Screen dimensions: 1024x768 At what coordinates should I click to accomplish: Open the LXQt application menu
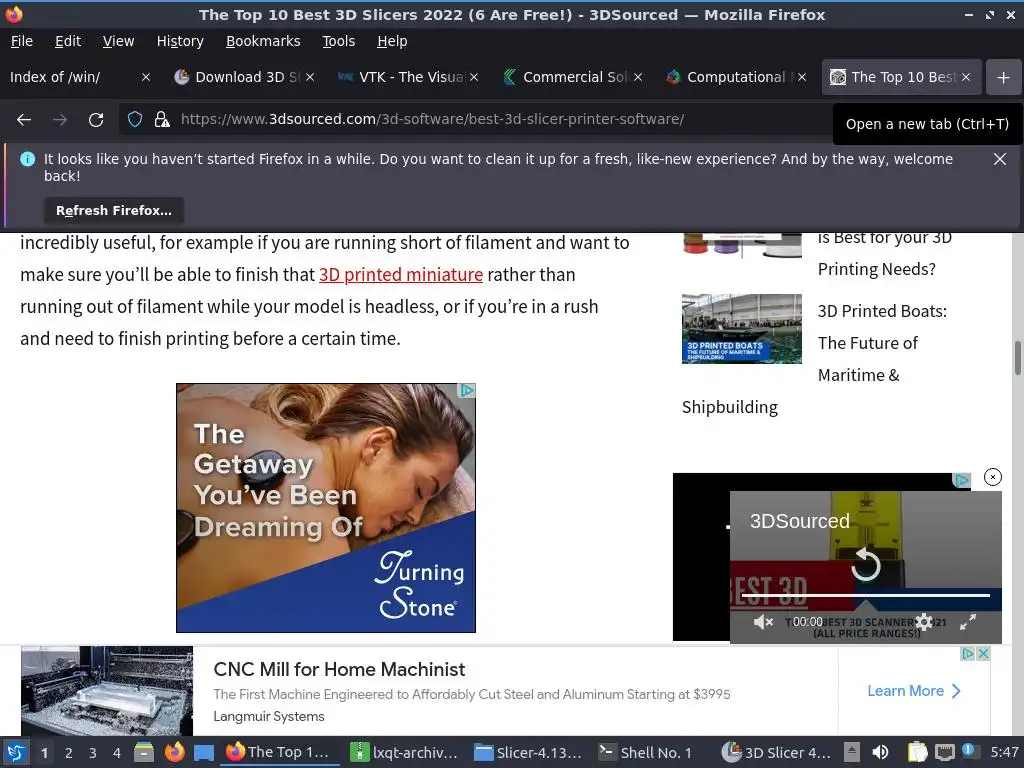tap(16, 752)
